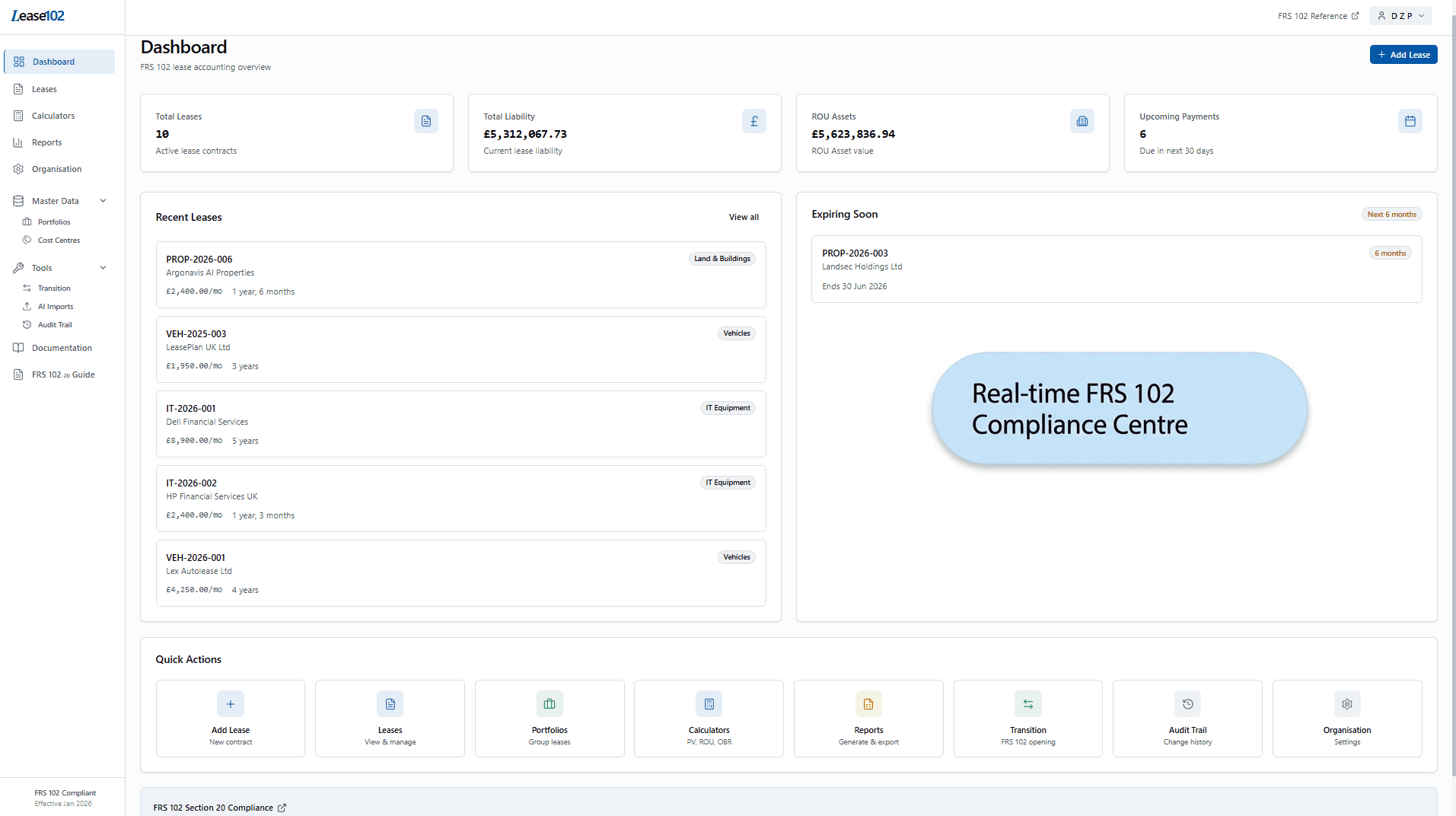Screen dimensions: 1456x816
Task: Click the pound sign icon on Total Liability card
Action: point(753,120)
